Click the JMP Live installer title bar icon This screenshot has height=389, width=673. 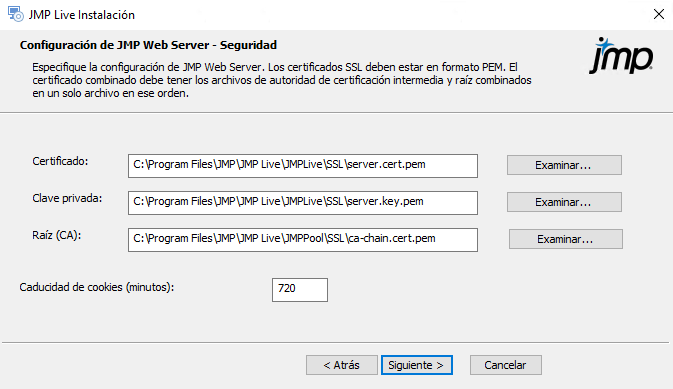click(16, 14)
